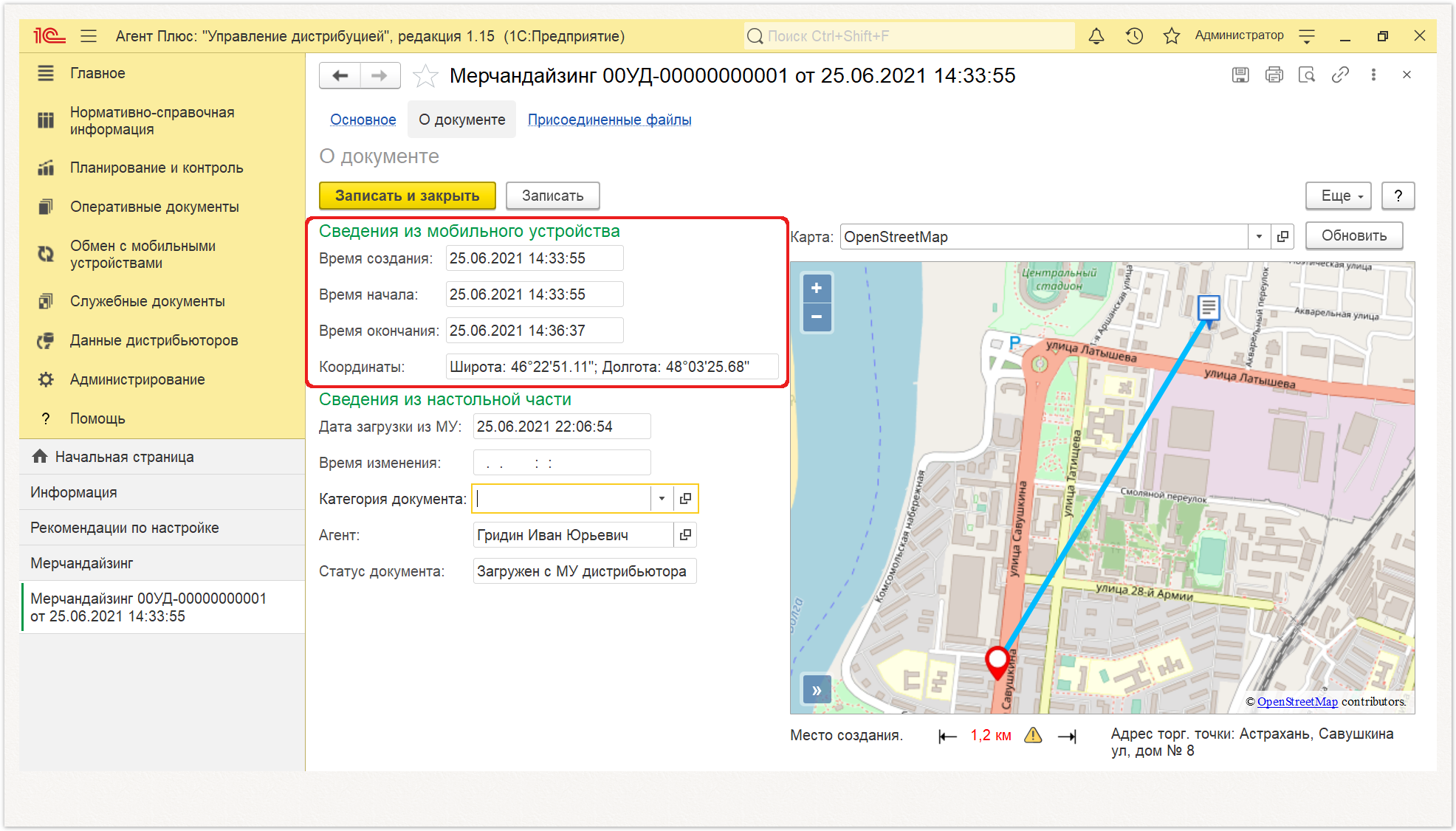Click the Записать button
This screenshot has width=1456, height=831.
coord(552,196)
